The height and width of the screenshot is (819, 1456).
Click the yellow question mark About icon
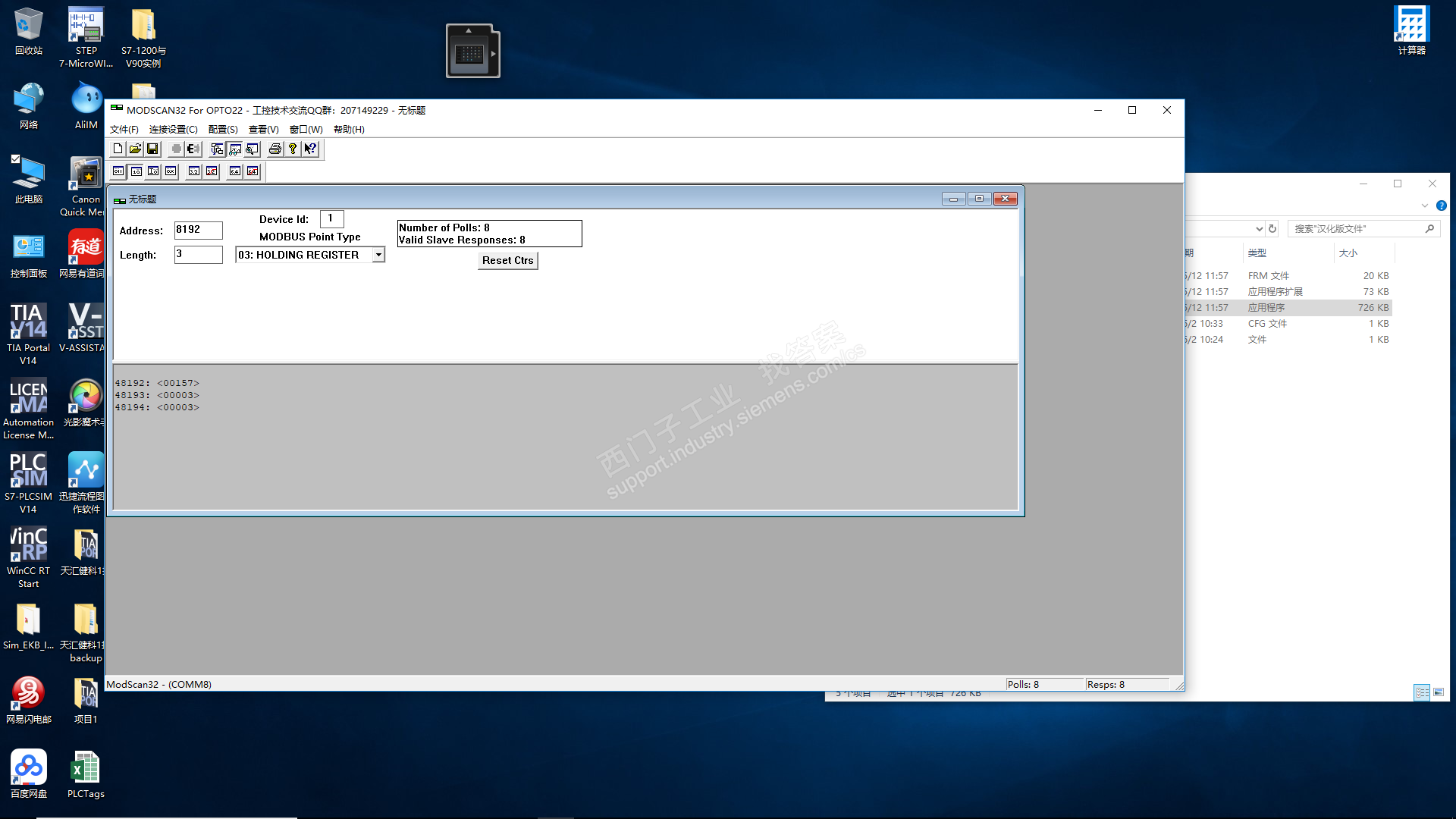tap(293, 149)
